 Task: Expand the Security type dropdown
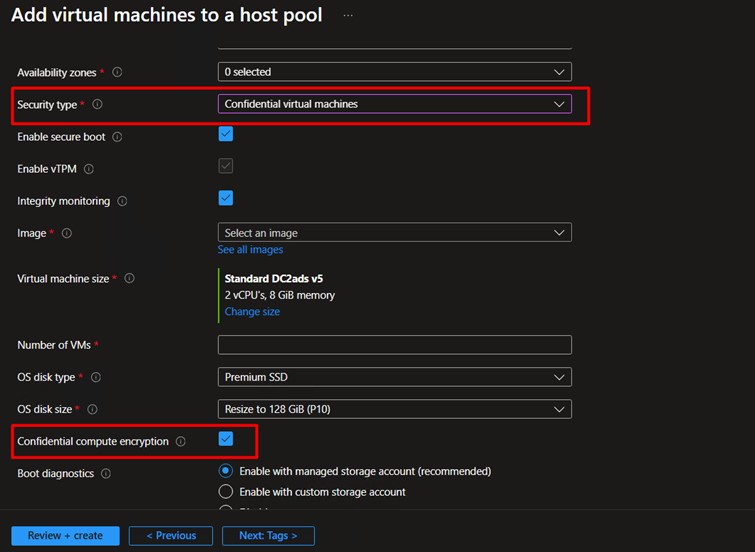point(394,104)
